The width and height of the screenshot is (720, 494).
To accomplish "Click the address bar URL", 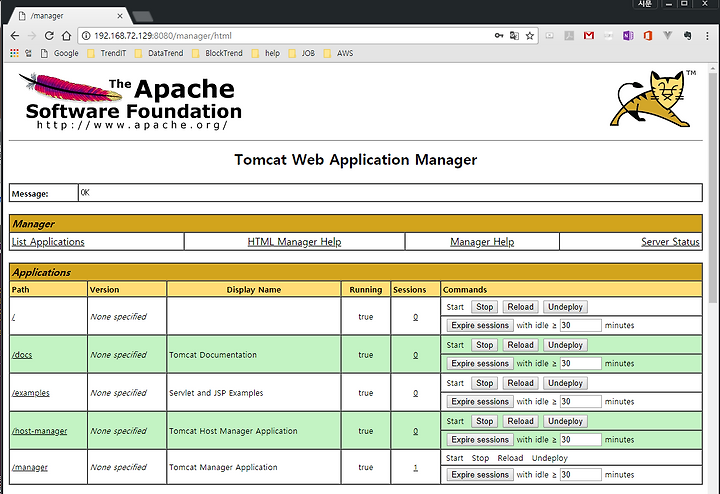I will (163, 36).
